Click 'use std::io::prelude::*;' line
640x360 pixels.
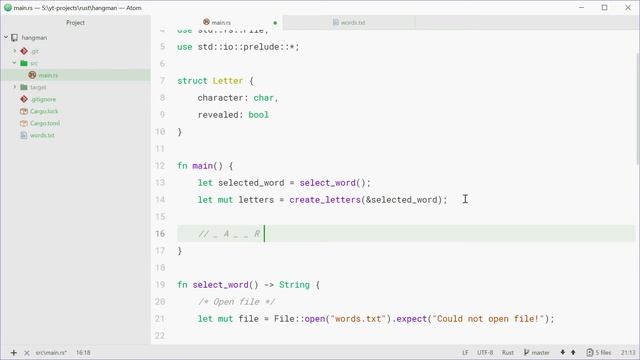[238, 47]
